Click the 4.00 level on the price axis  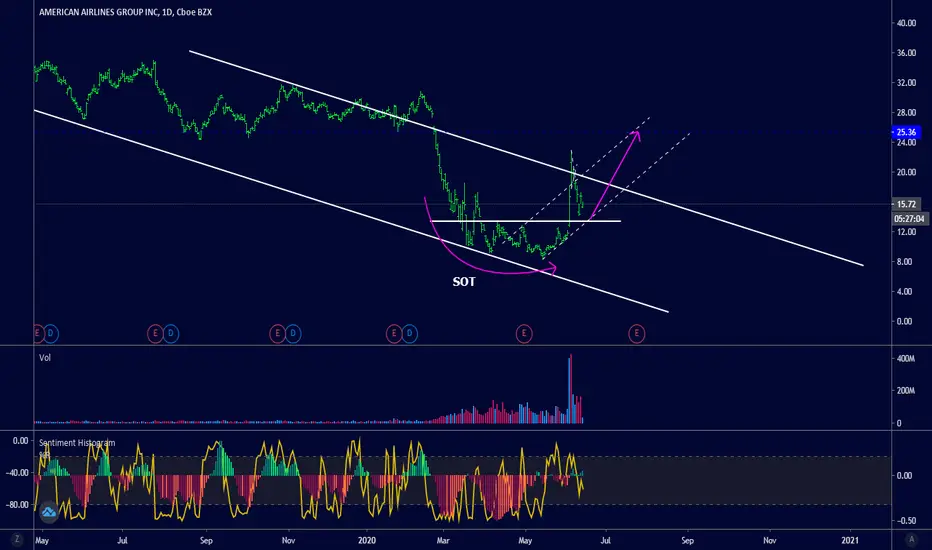click(906, 291)
